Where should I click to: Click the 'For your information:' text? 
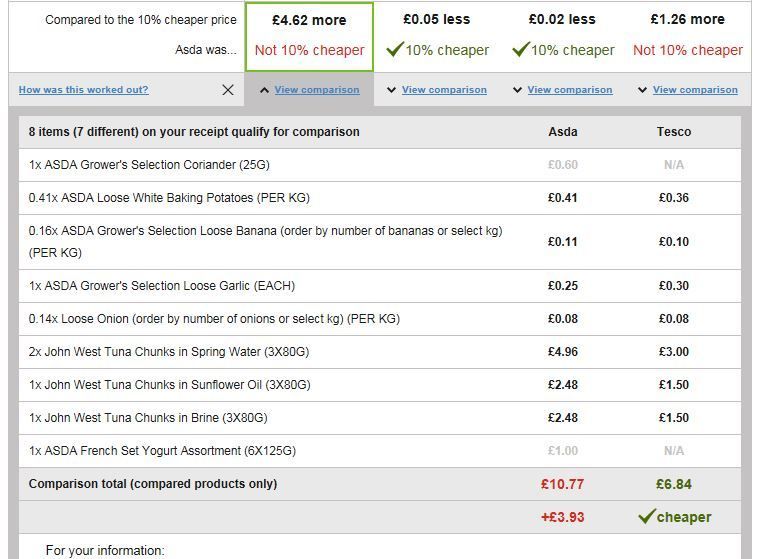point(105,551)
